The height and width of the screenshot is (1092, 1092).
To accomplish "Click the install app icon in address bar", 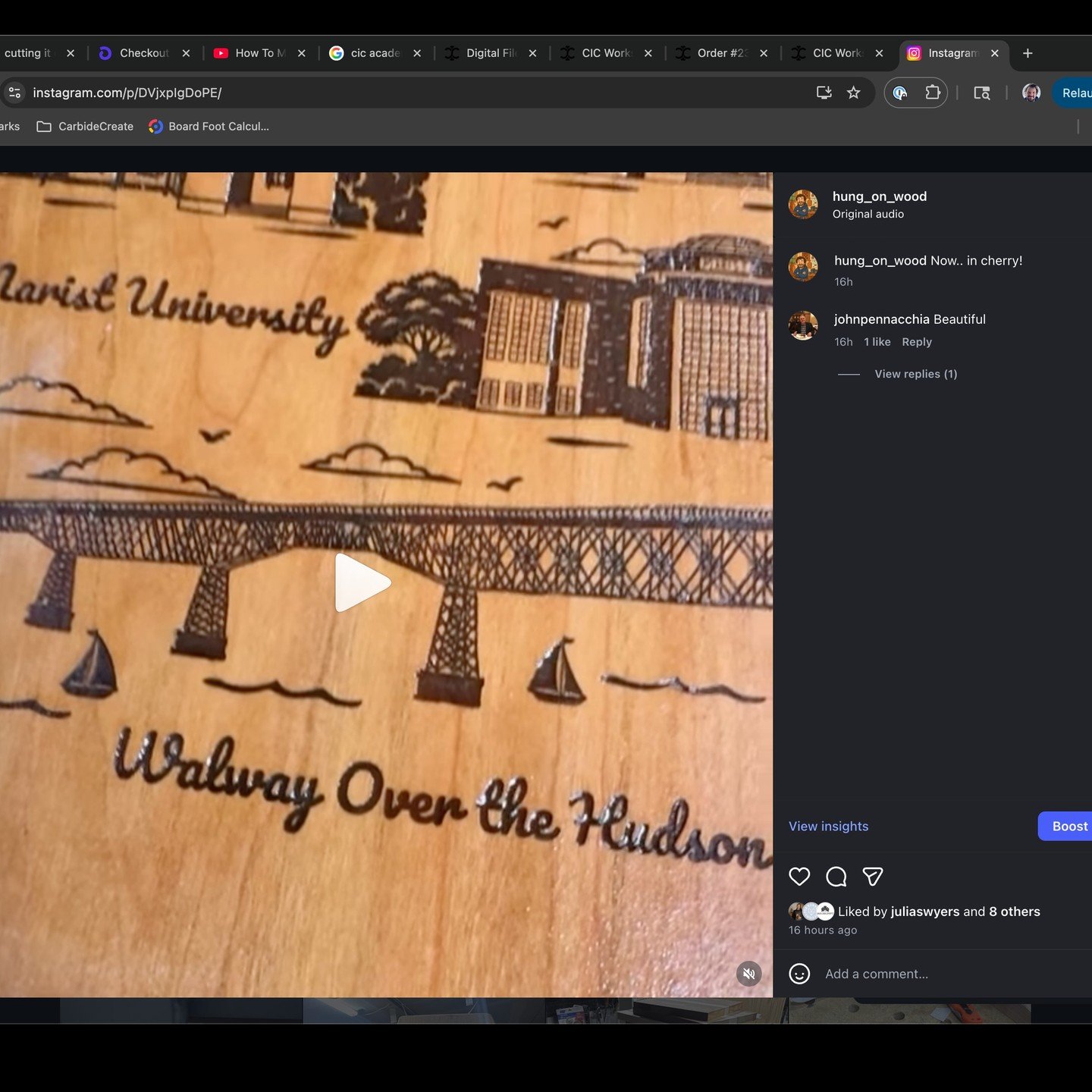I will 824,93.
